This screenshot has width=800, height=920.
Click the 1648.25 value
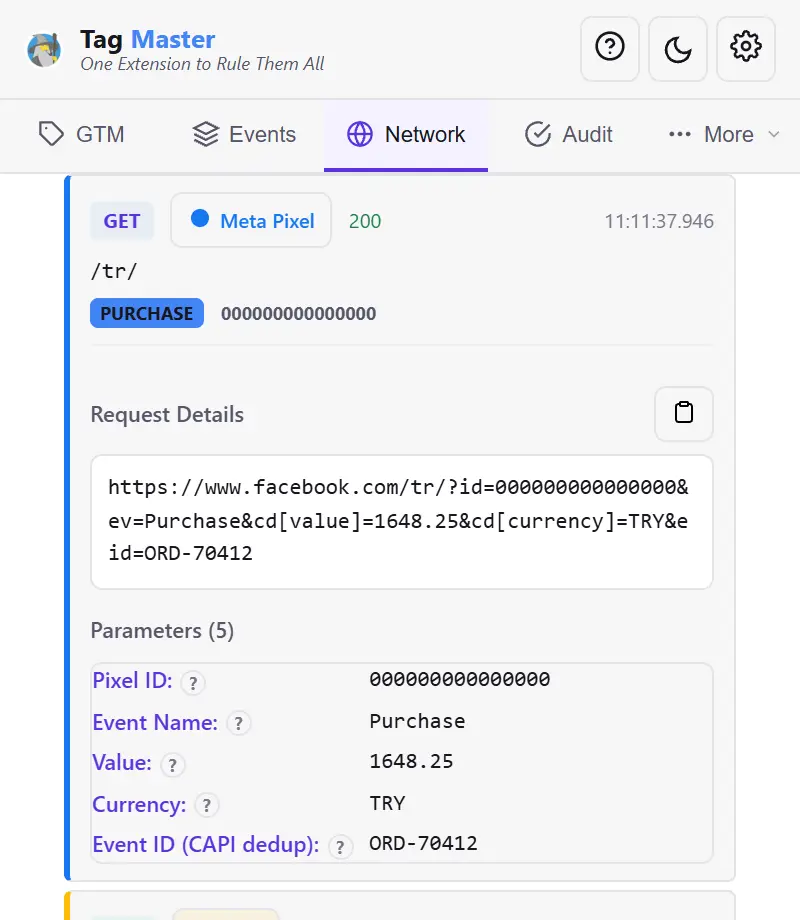coord(411,762)
